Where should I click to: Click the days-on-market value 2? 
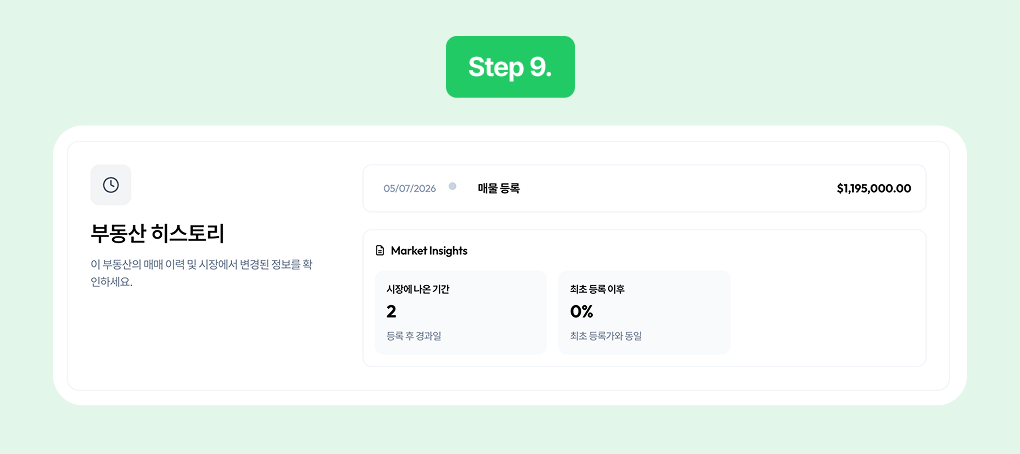coord(391,312)
